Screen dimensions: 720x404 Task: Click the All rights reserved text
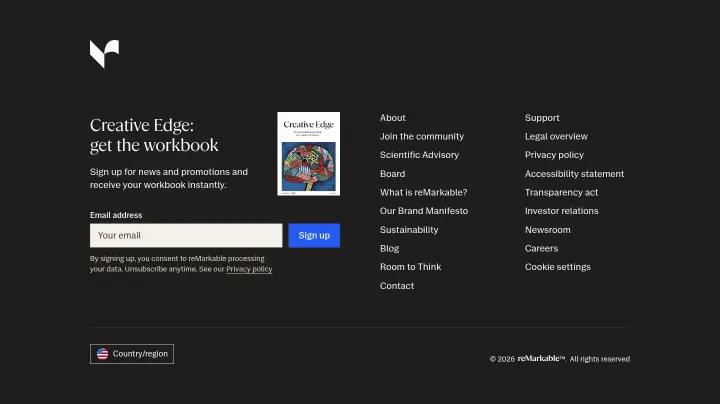point(600,359)
